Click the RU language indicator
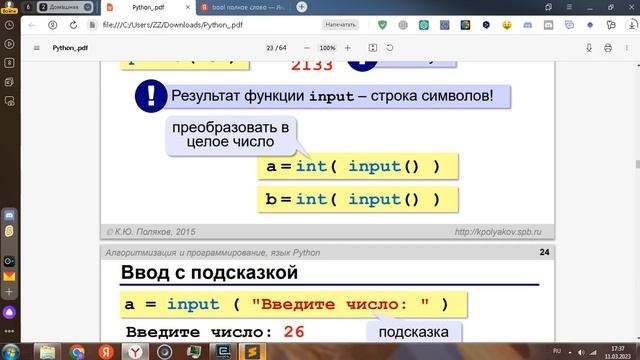Screen dimensions: 640x360 (557, 351)
